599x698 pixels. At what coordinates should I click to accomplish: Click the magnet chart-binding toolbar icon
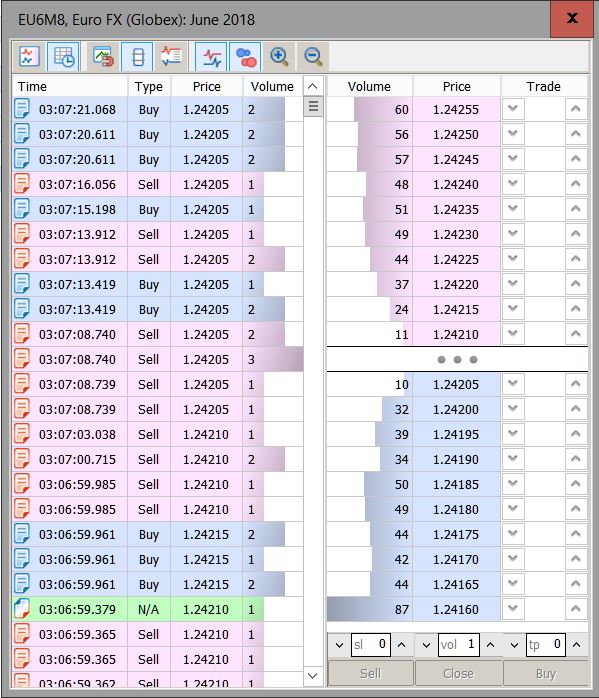[103, 57]
